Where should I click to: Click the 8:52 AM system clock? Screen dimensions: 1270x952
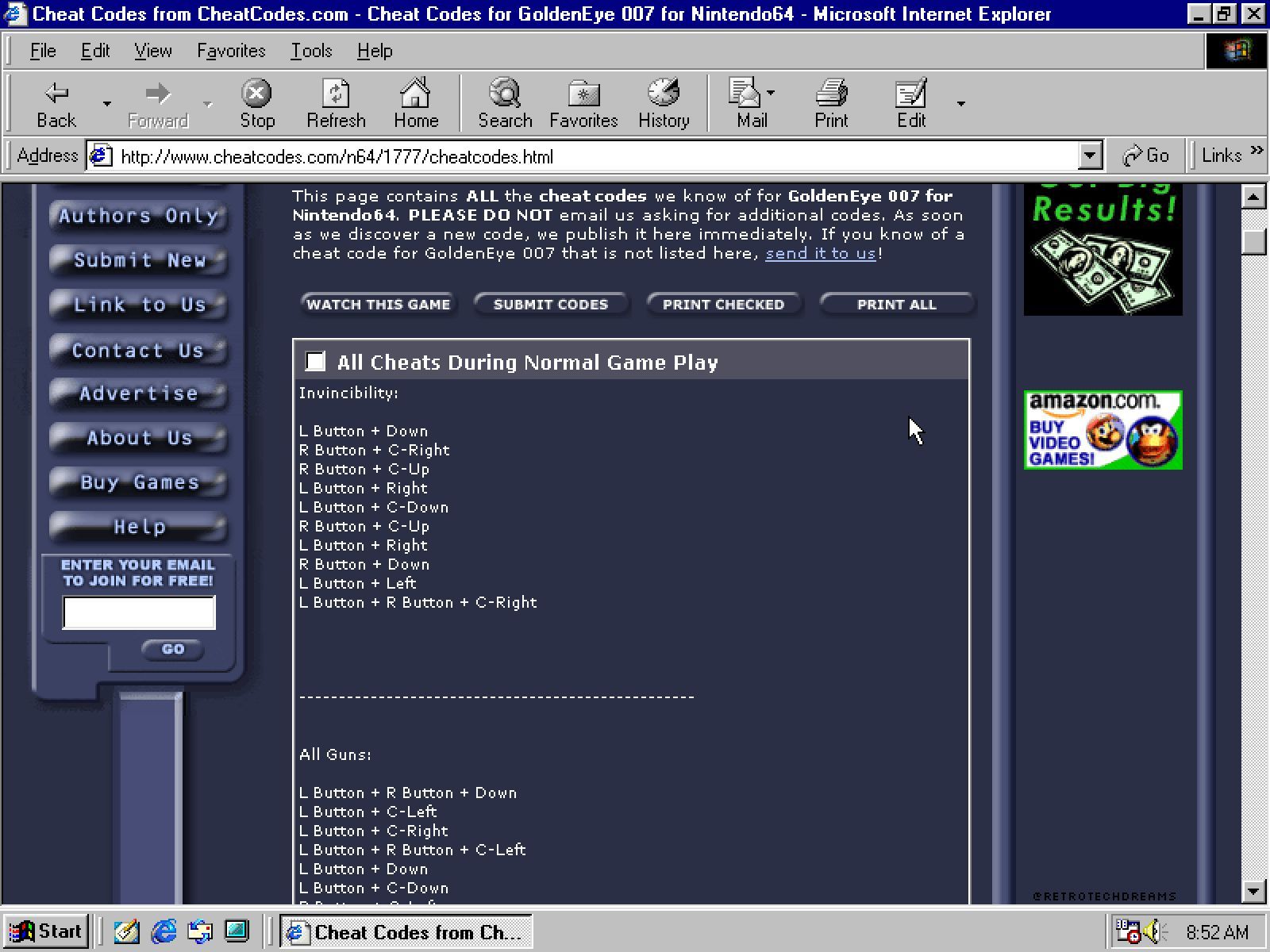[x=1218, y=932]
